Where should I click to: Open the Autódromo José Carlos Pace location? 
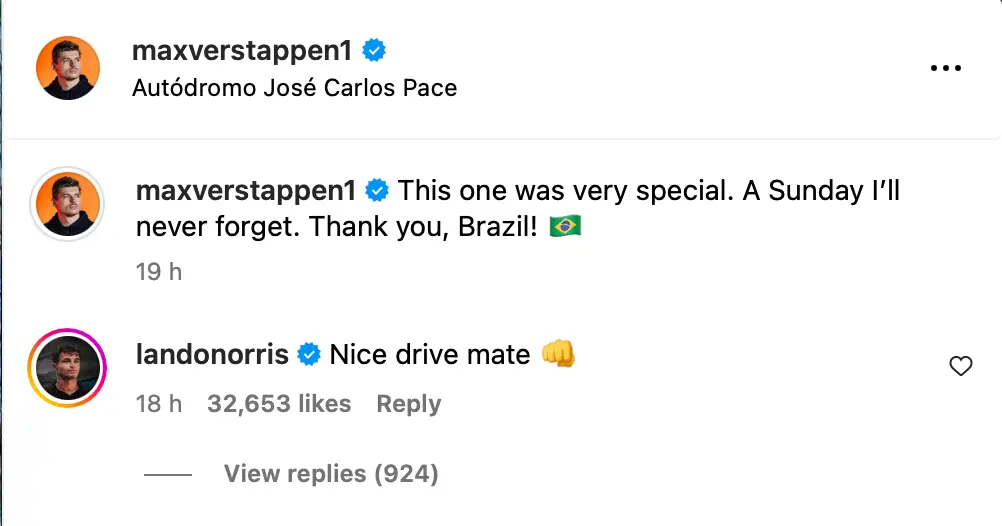(x=294, y=88)
